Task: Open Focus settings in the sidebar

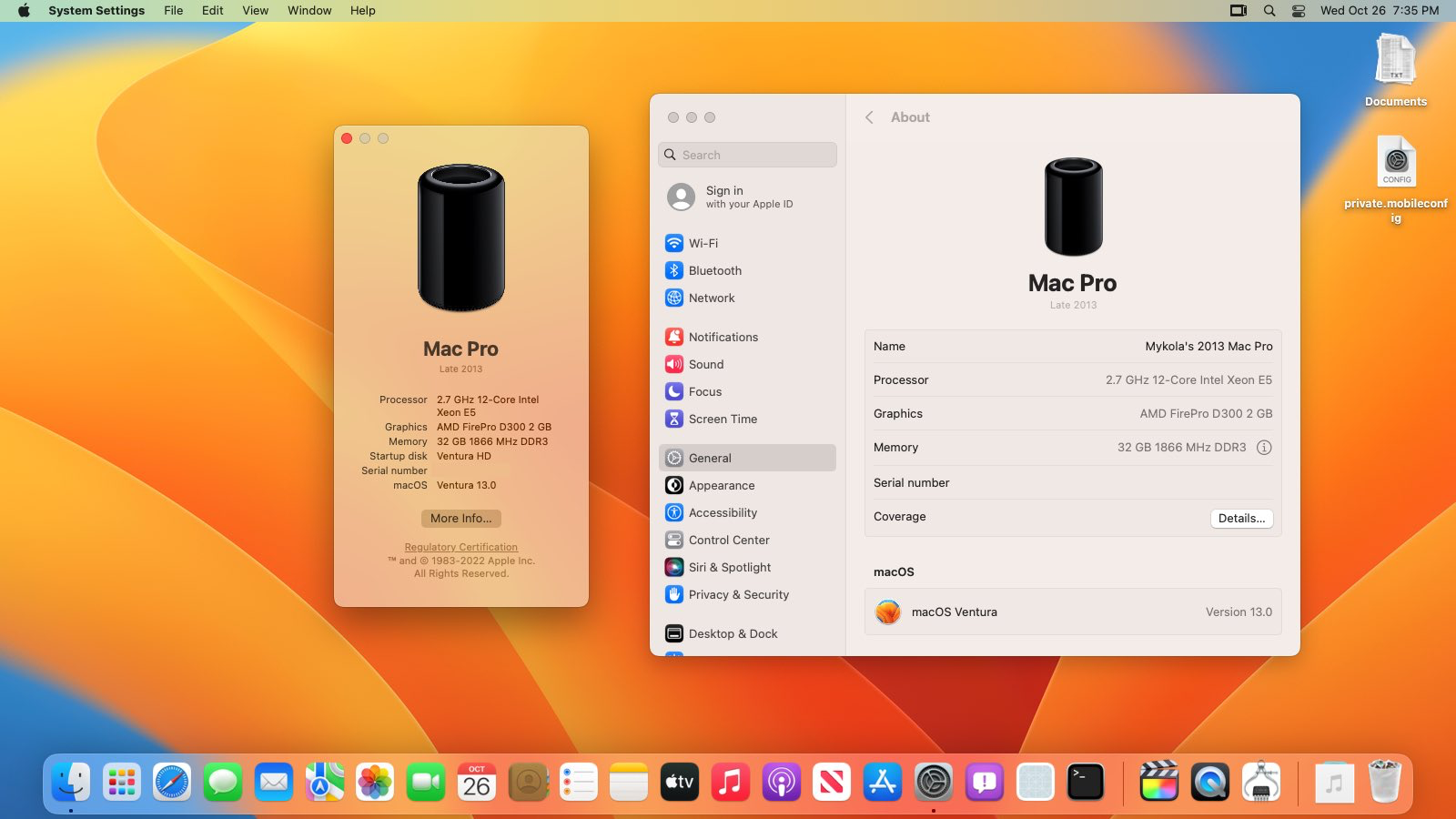Action: [747, 391]
